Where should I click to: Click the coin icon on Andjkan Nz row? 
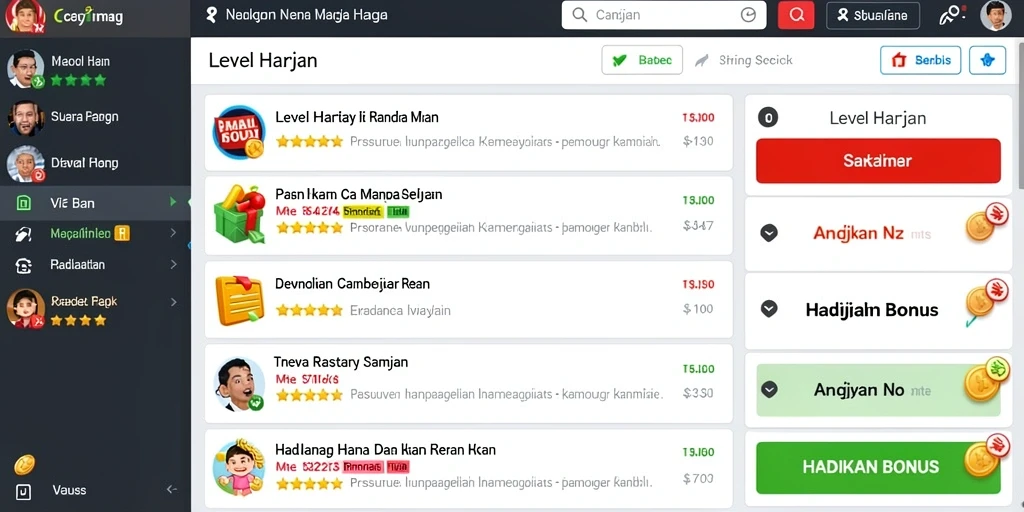(x=986, y=223)
